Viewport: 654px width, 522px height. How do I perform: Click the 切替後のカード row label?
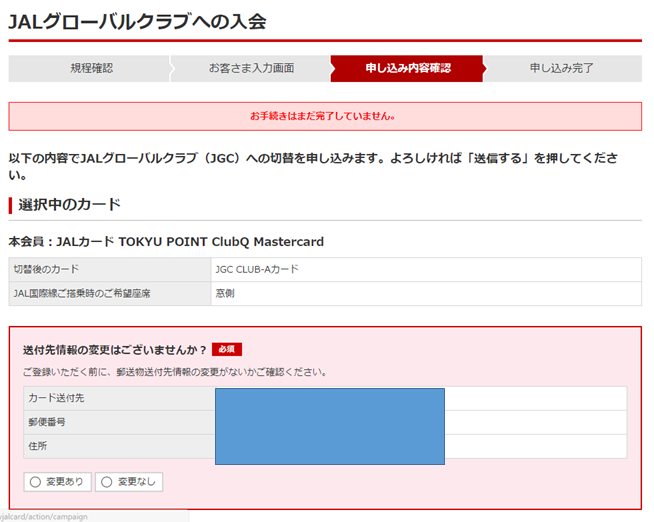click(x=46, y=269)
